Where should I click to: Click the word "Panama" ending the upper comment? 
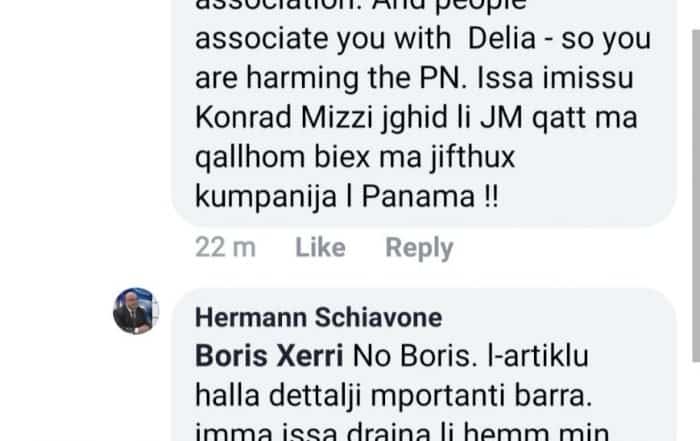pyautogui.click(x=418, y=196)
